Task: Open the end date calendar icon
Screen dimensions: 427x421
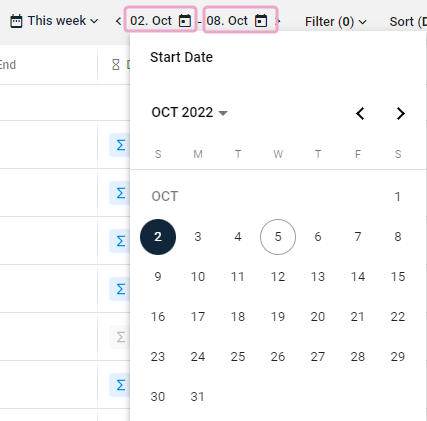Action: [261, 21]
